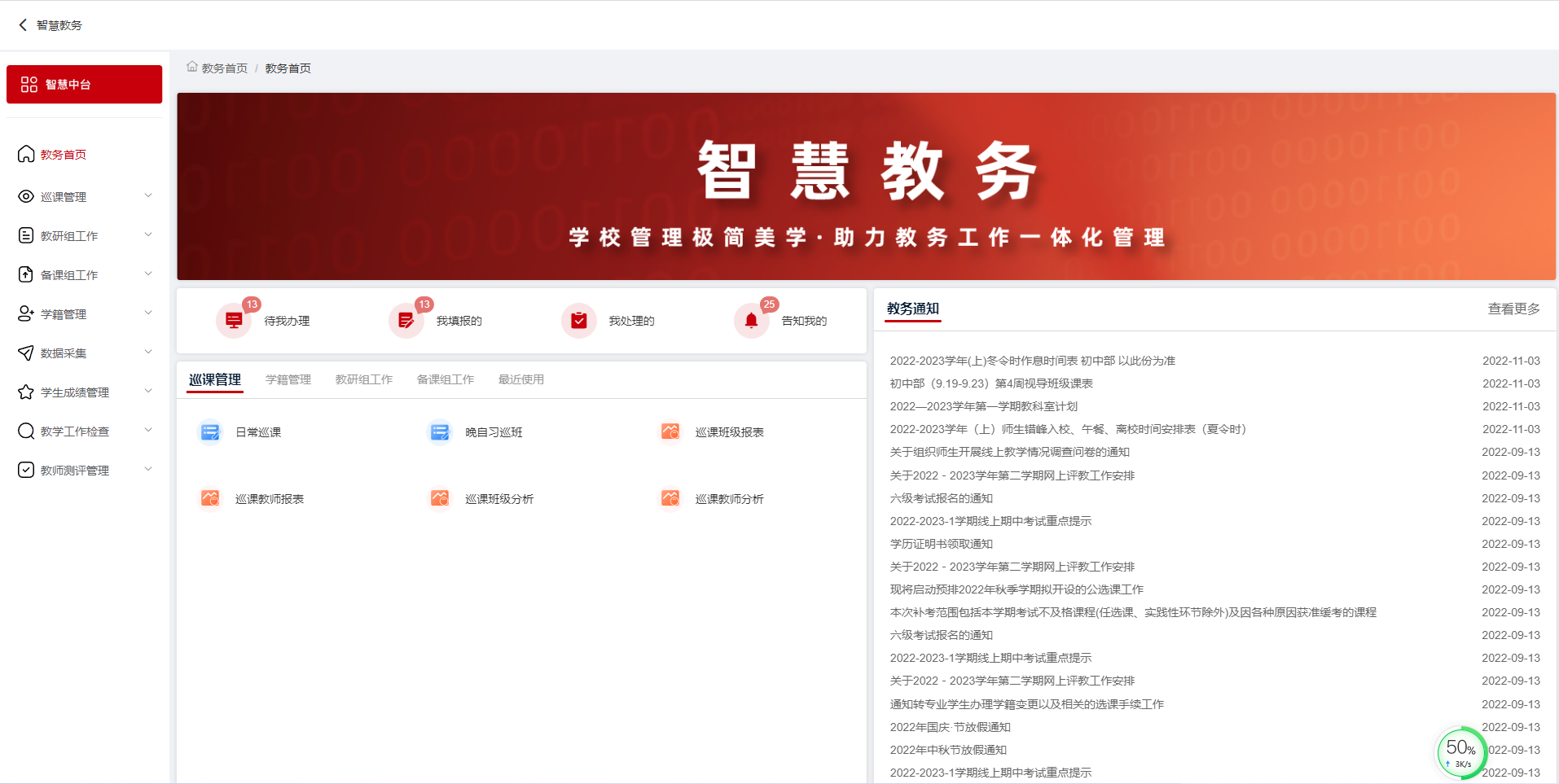Expand the 学籍管理 sidebar section
This screenshot has width=1559, height=784.
tap(84, 313)
